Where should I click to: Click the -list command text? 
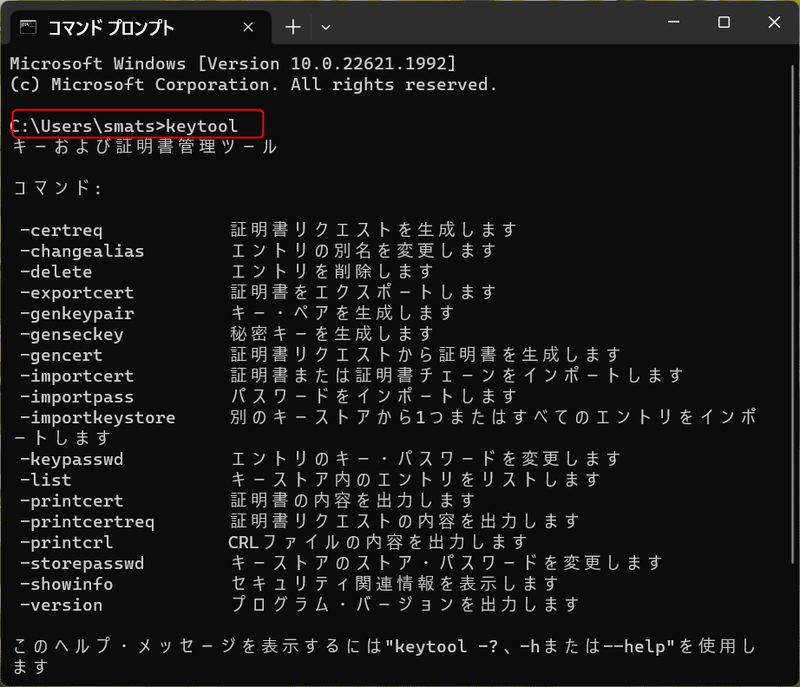coord(44,479)
